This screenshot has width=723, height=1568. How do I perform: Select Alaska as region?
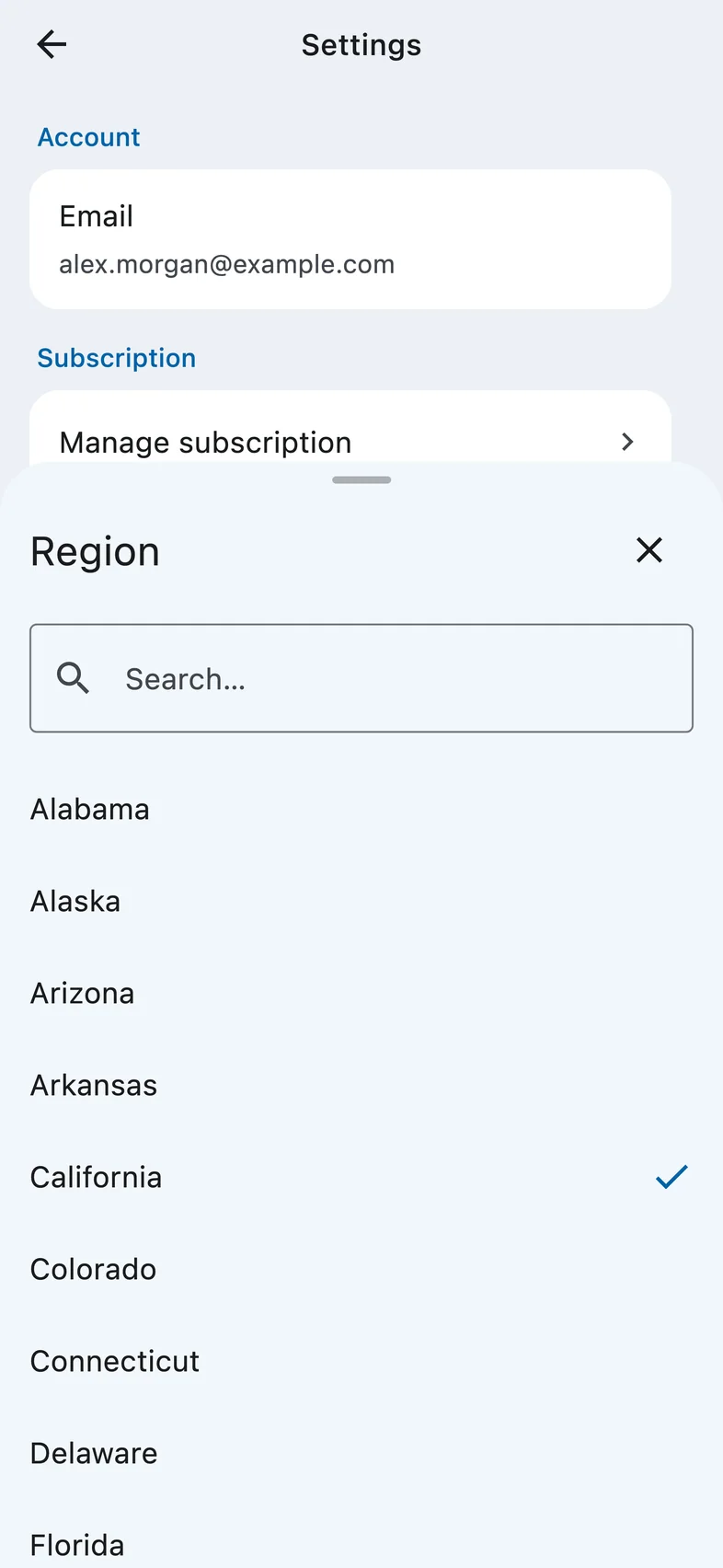click(361, 901)
